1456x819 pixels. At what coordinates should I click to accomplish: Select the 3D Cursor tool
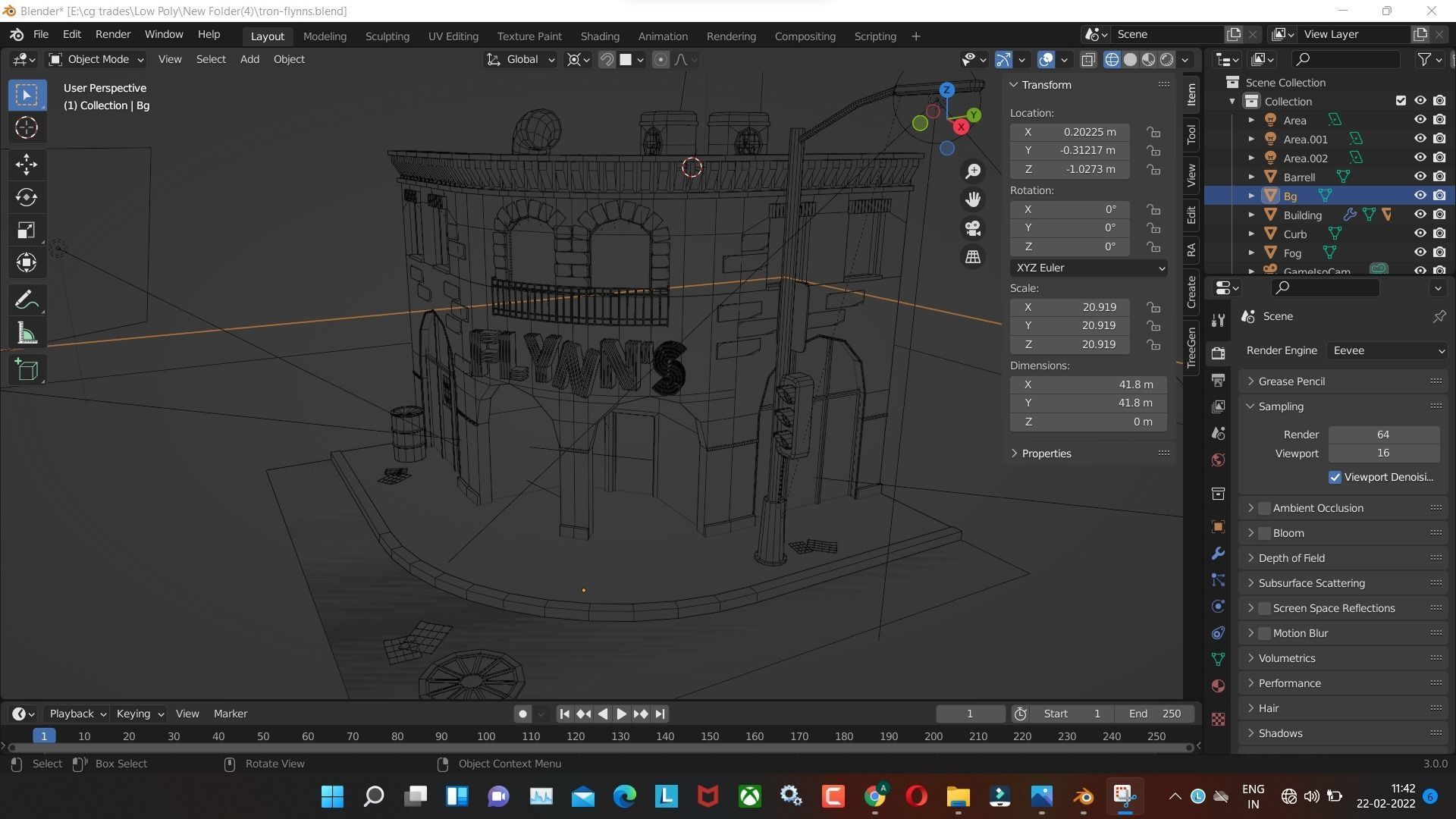(27, 128)
